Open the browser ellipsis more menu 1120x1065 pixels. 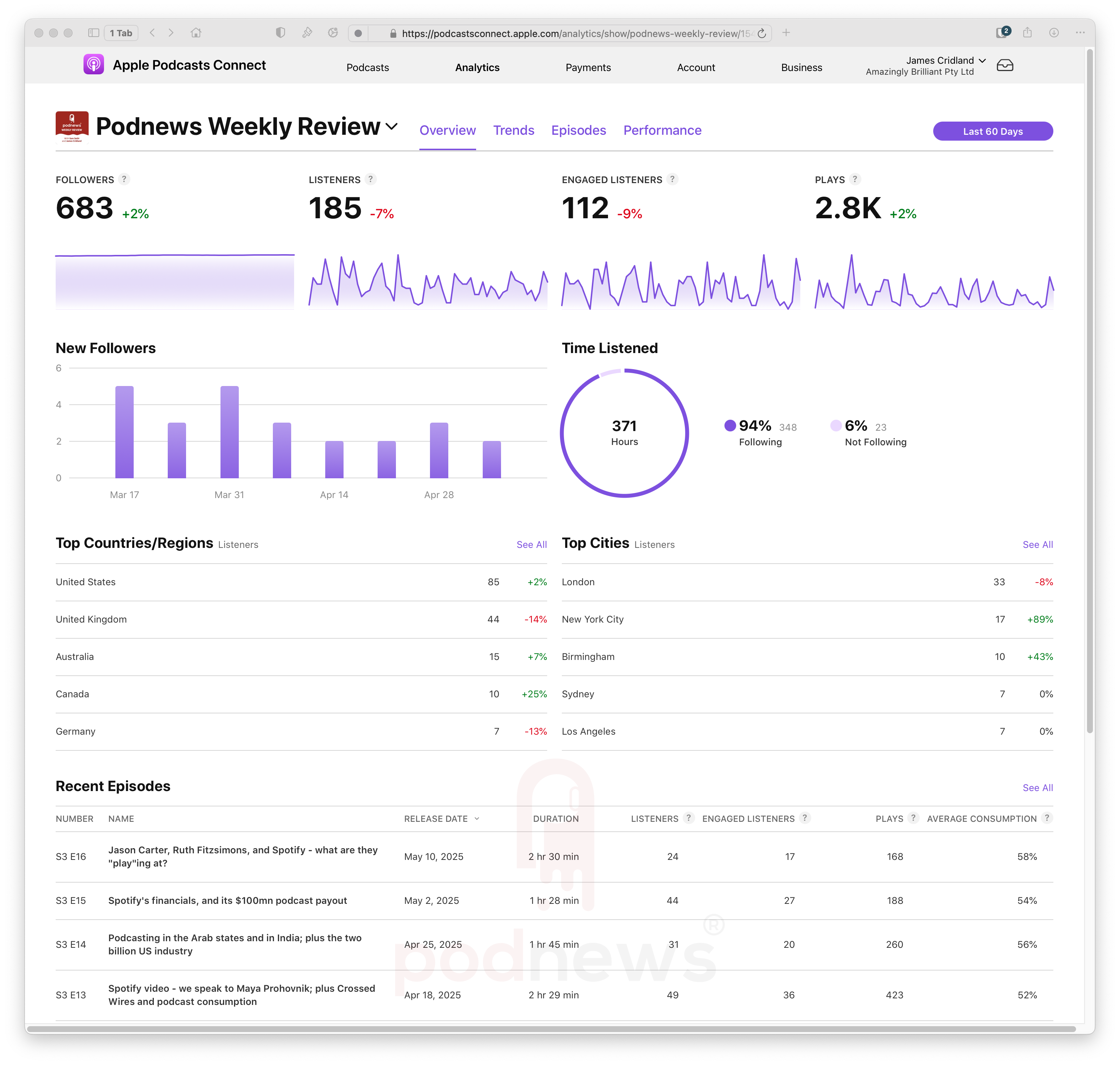[1080, 33]
